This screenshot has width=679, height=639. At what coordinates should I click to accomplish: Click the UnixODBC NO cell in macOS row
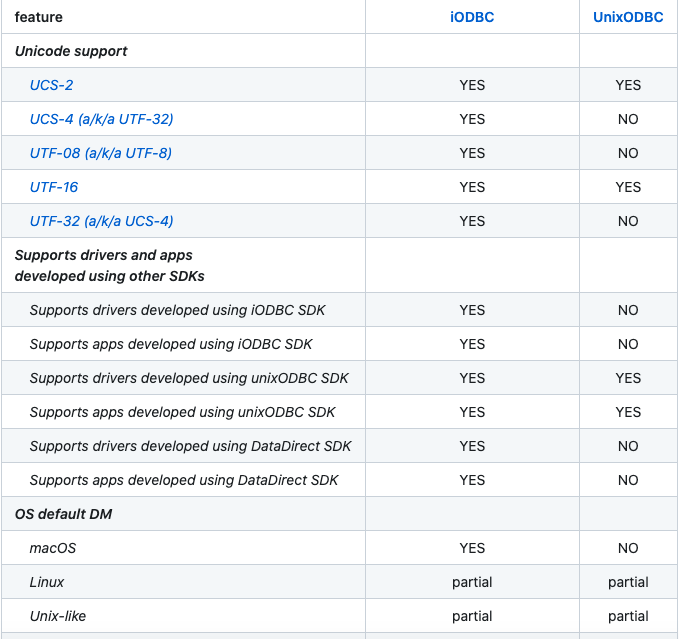(628, 548)
